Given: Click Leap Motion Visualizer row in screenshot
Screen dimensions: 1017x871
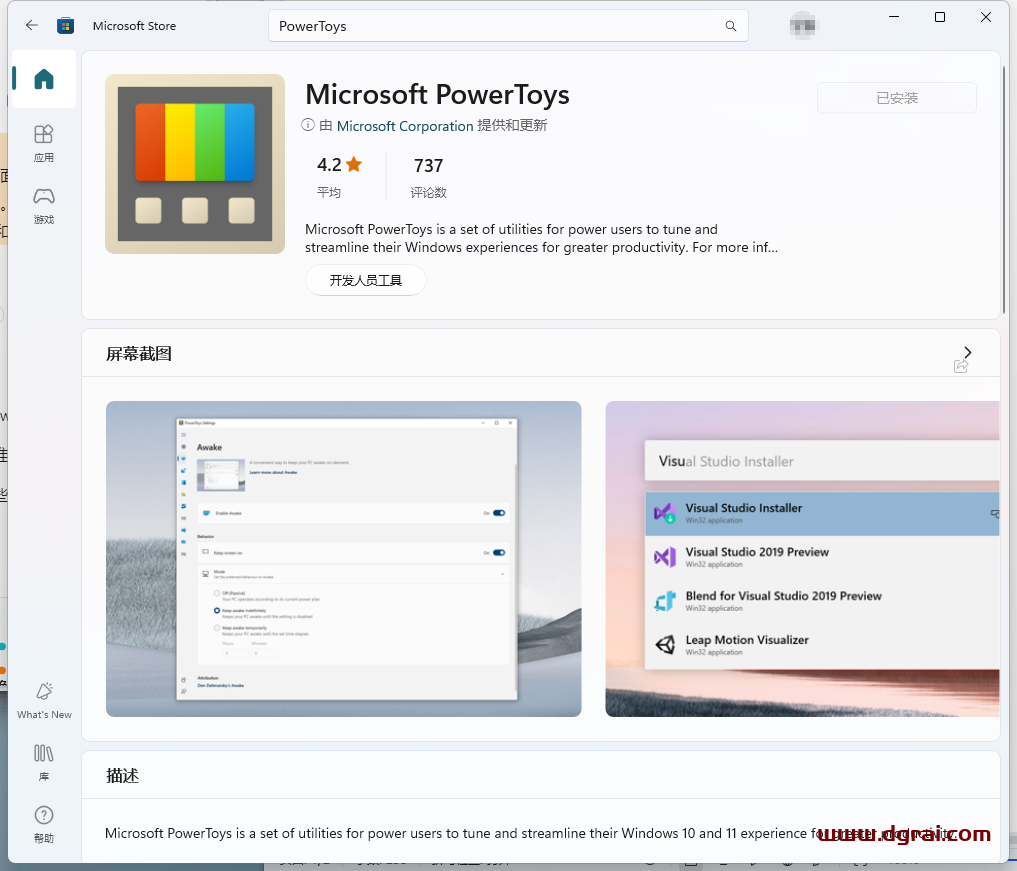Looking at the screenshot, I should [822, 645].
